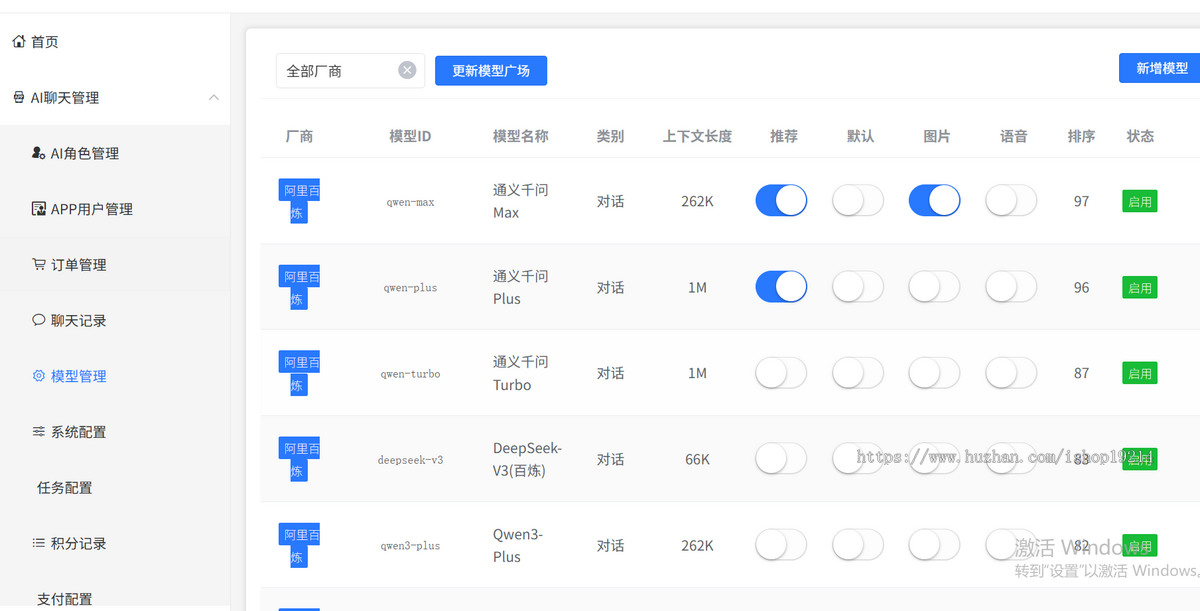
Task: Go to 订单管理
Action: click(115, 265)
